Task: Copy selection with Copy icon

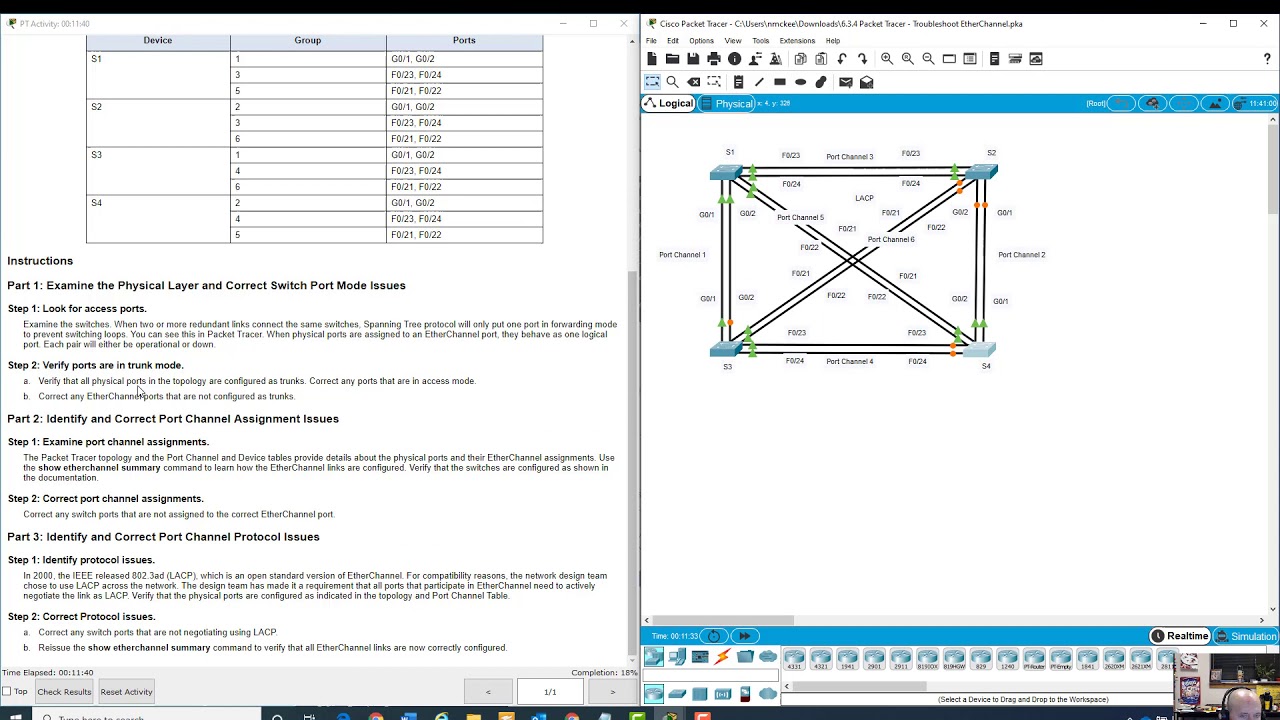Action: click(x=800, y=59)
